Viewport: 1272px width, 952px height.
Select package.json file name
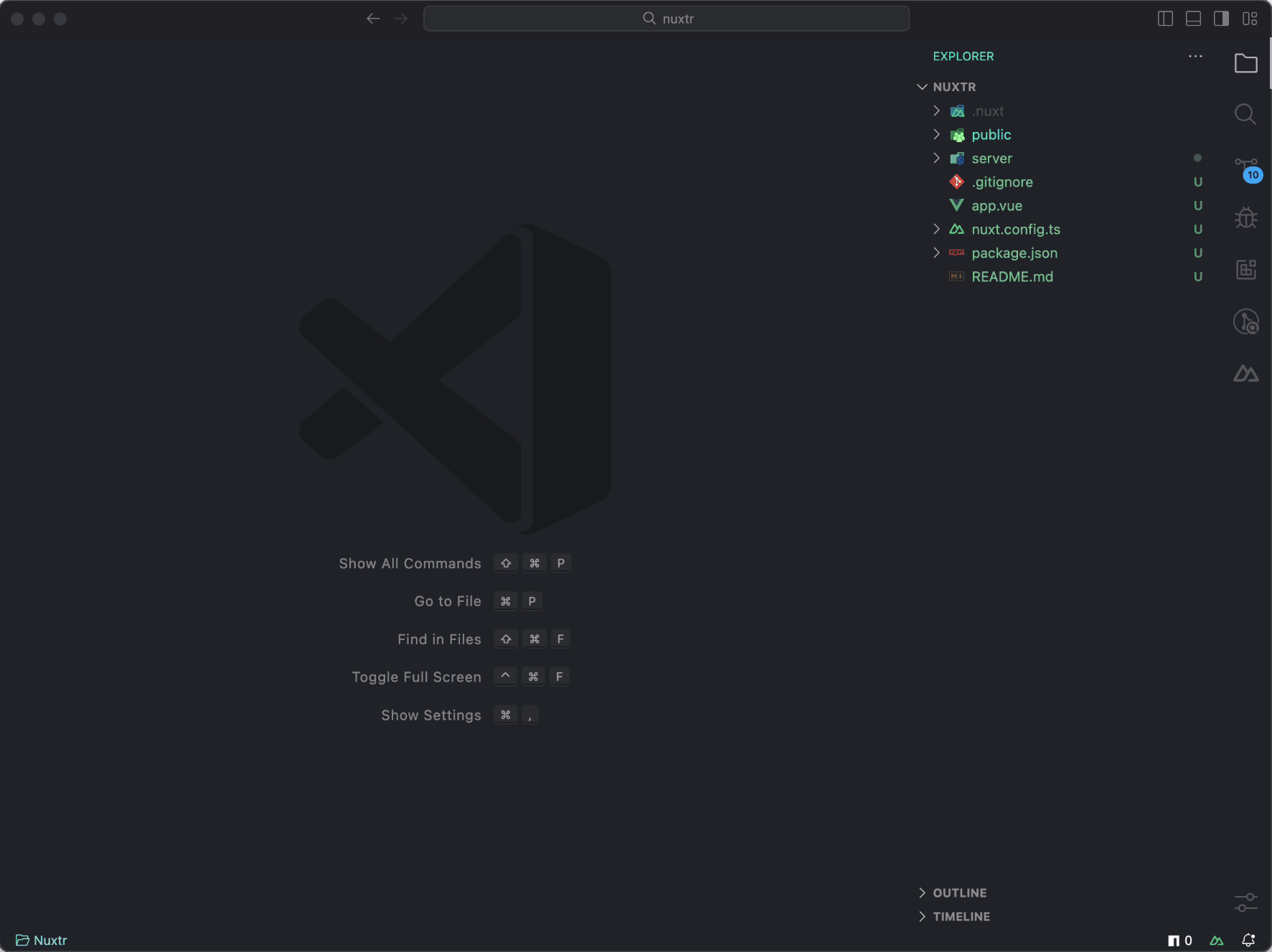[x=1014, y=253]
